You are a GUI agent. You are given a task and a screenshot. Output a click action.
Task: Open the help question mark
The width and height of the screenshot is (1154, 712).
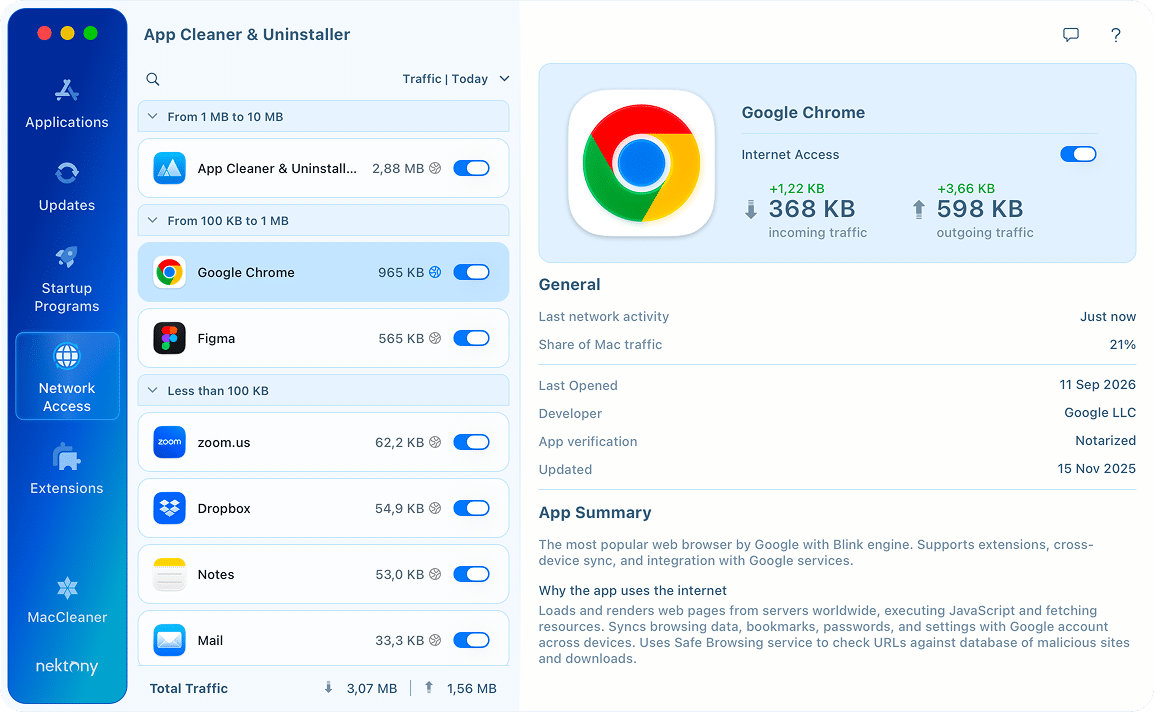coord(1116,35)
